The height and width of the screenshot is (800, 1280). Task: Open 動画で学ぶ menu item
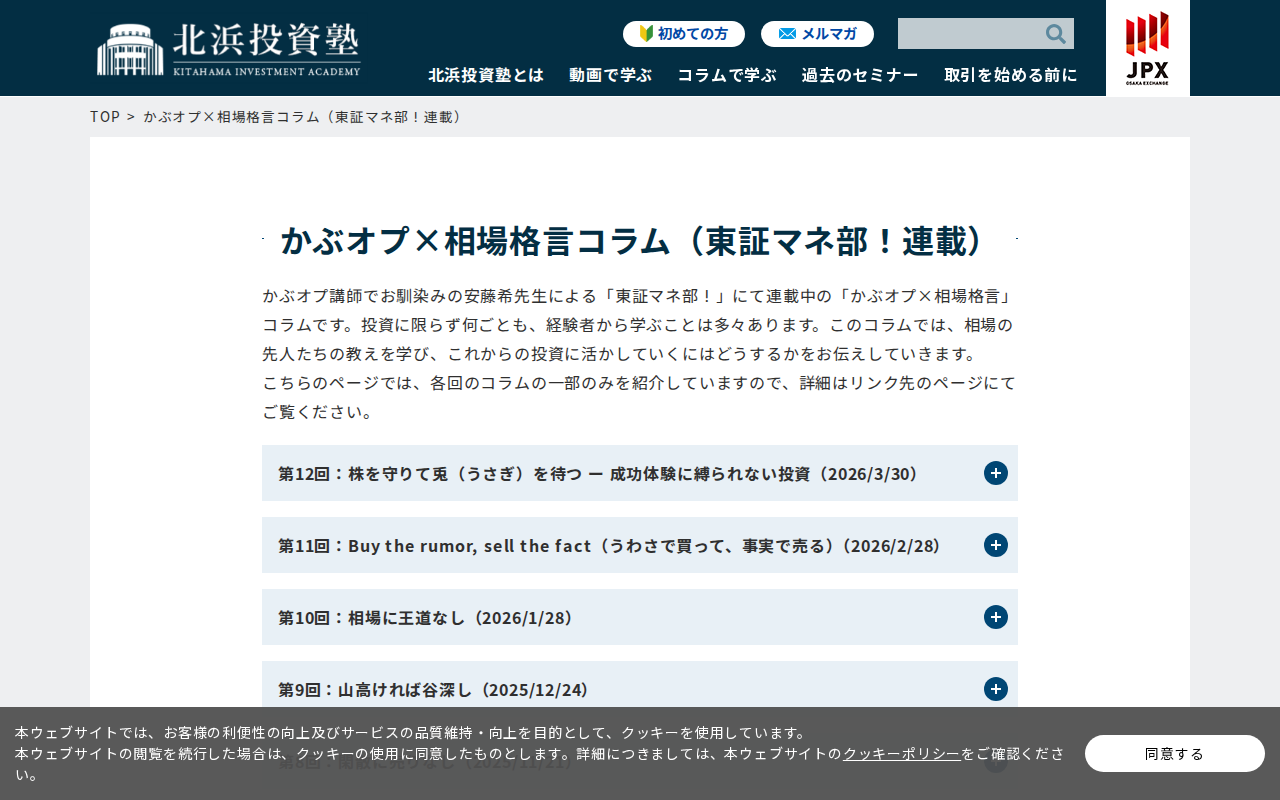610,75
